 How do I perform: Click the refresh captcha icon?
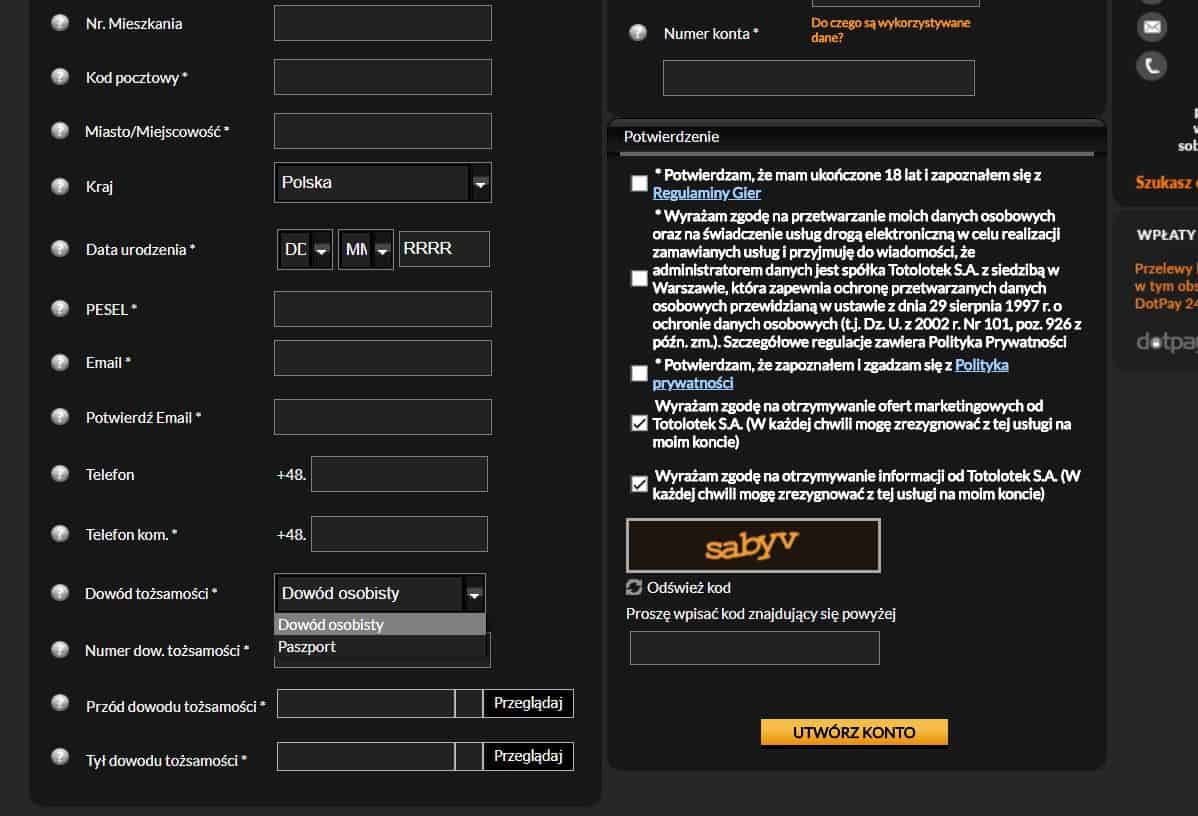tap(633, 587)
